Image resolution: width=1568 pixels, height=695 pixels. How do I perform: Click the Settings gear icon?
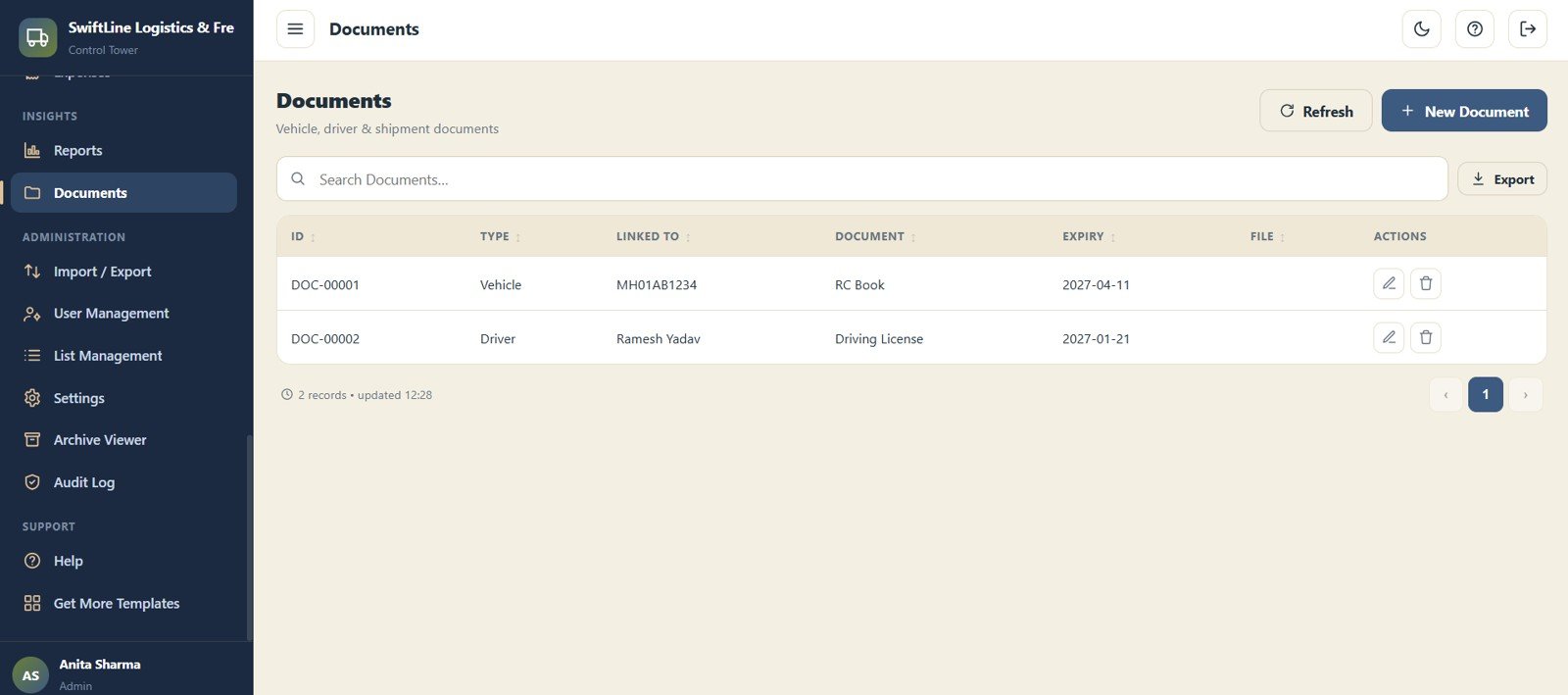(32, 397)
